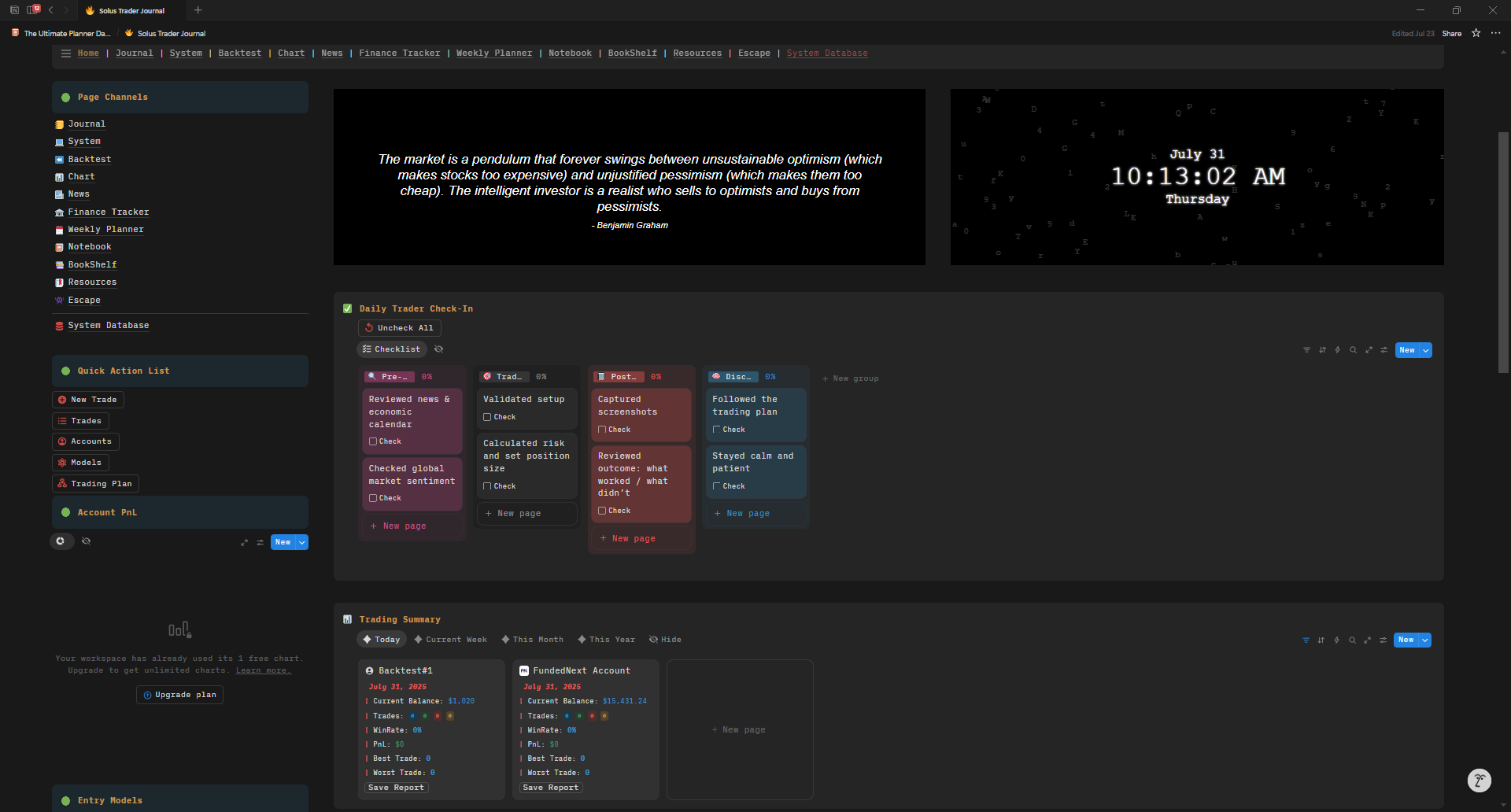Switch to the This Month tab
Image resolution: width=1511 pixels, height=812 pixels.
[x=532, y=640]
